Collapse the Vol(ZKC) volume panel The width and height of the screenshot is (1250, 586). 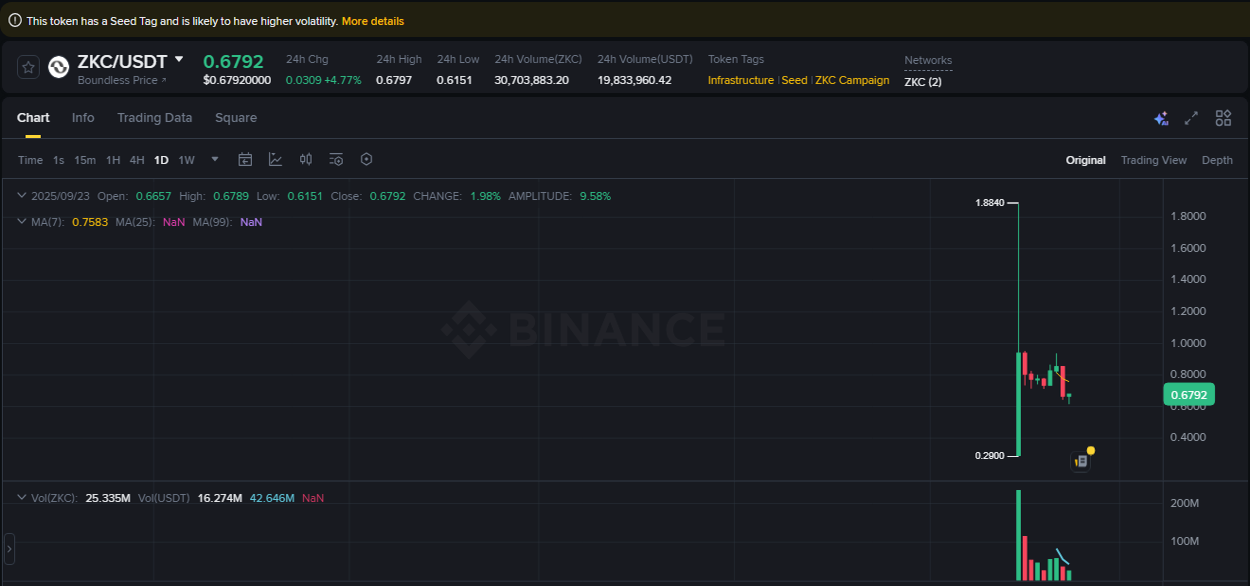(x=22, y=497)
